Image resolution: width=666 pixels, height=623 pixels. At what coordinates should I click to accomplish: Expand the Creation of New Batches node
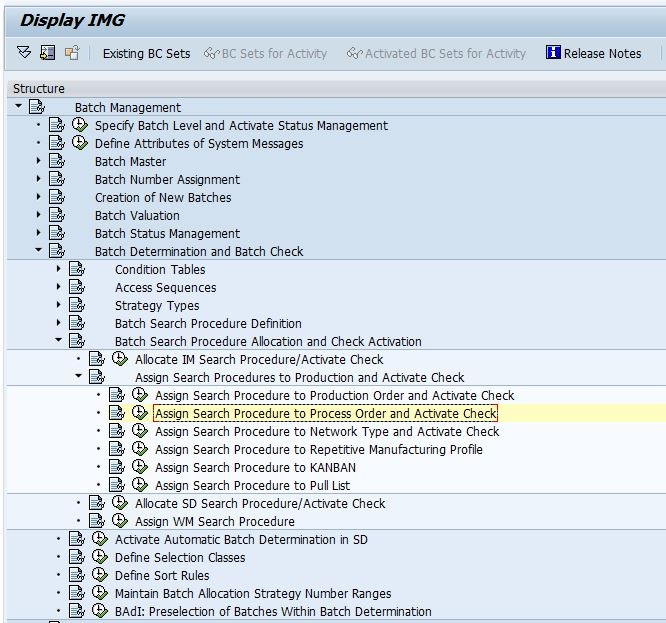39,197
